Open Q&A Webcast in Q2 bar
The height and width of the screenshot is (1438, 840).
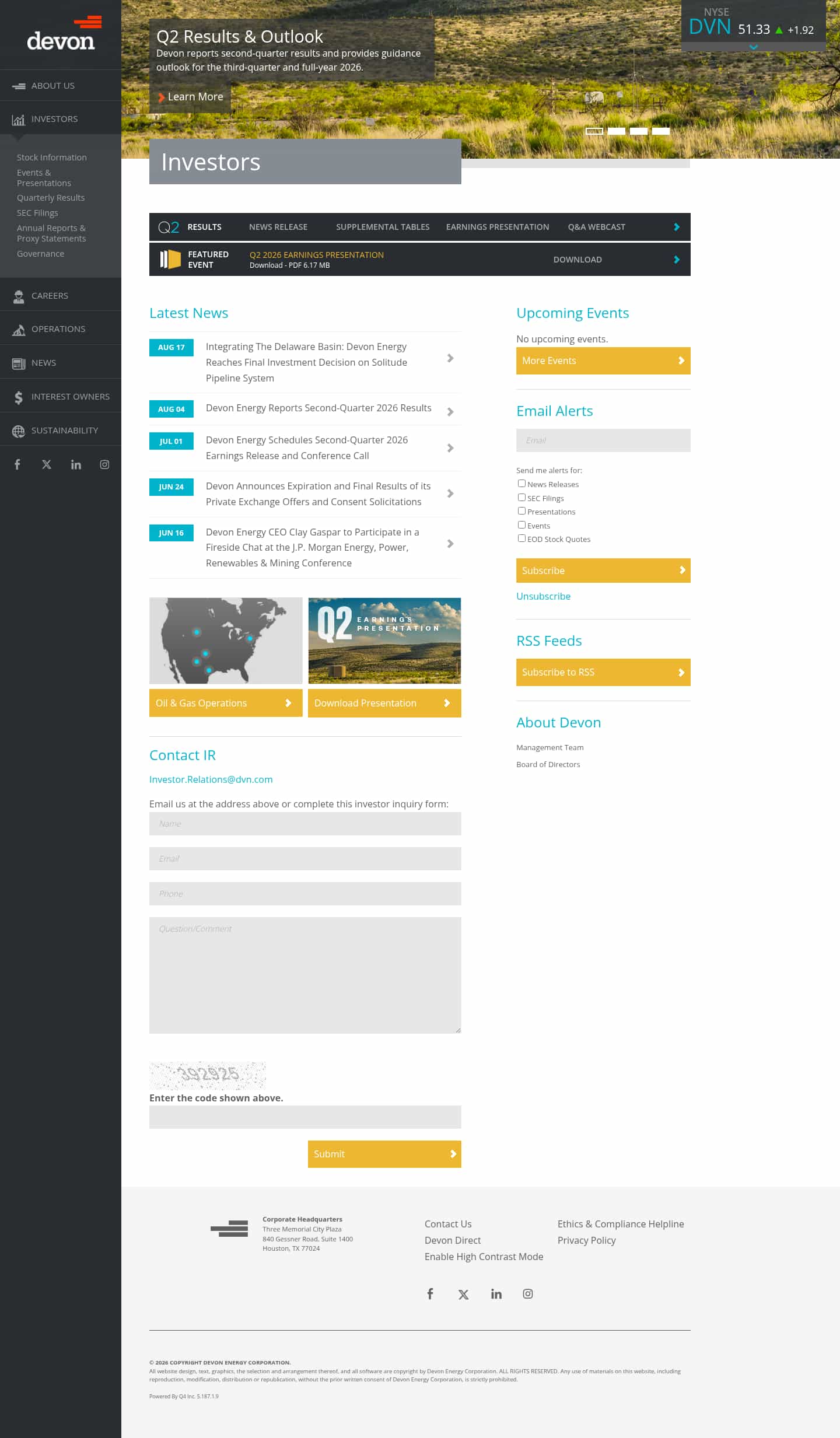[597, 227]
